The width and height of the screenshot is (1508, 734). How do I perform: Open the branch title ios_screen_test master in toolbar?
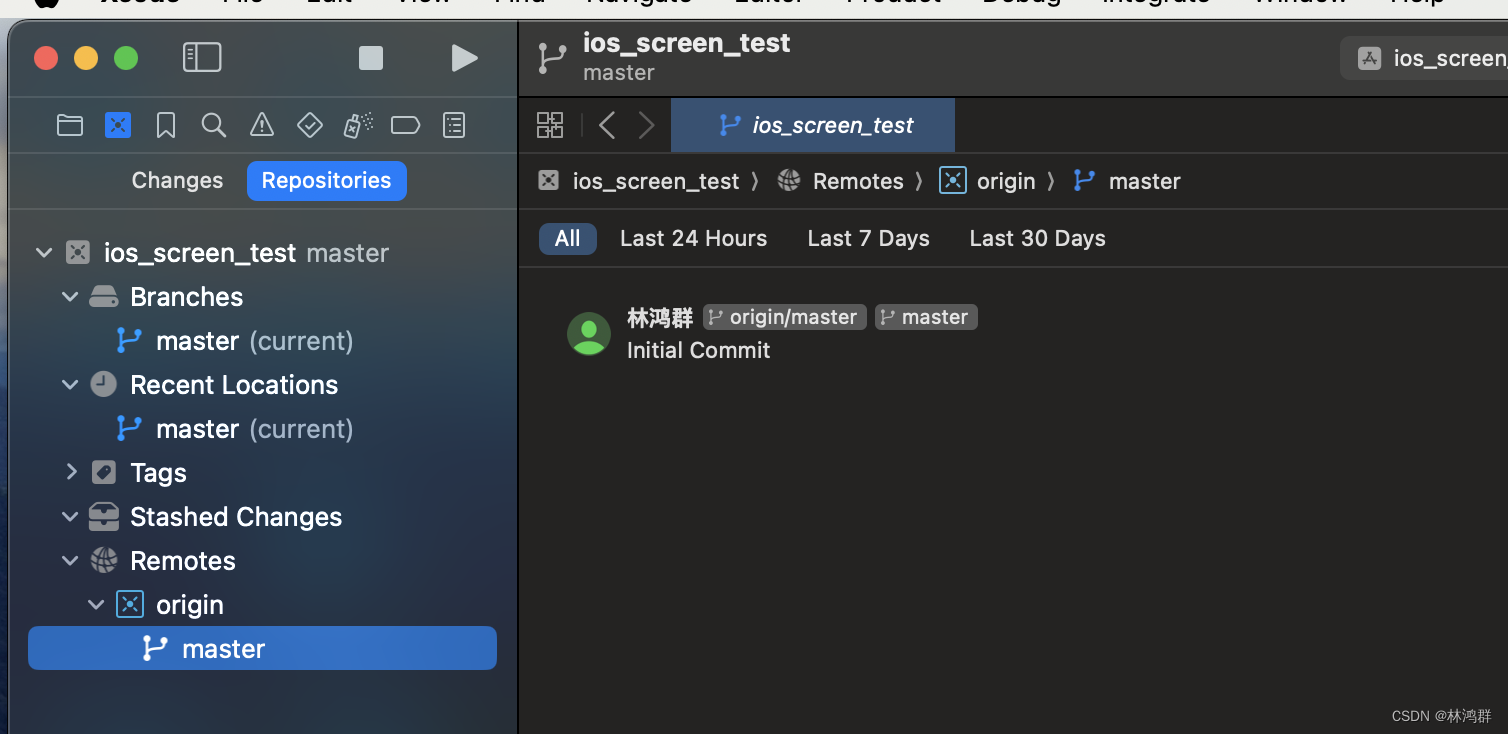[x=664, y=57]
